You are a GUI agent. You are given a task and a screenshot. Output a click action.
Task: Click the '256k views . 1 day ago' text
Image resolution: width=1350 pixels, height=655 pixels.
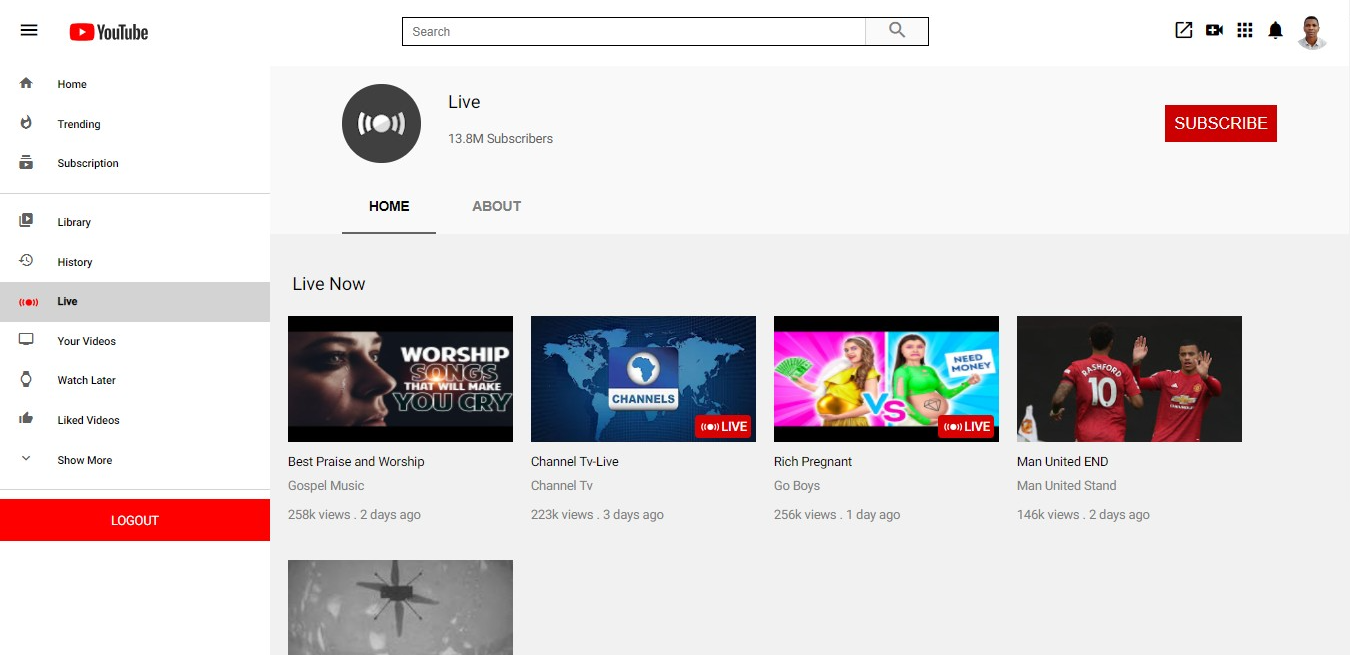point(837,515)
